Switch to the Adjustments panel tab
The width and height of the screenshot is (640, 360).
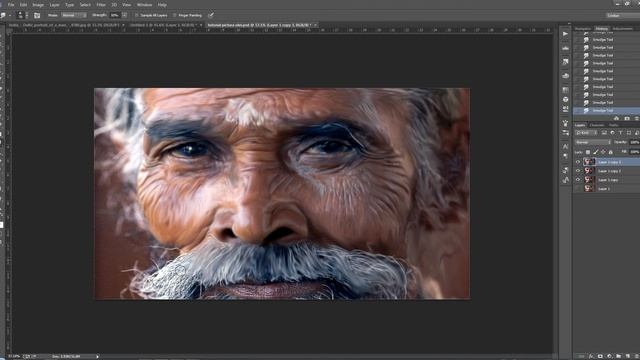click(622, 29)
